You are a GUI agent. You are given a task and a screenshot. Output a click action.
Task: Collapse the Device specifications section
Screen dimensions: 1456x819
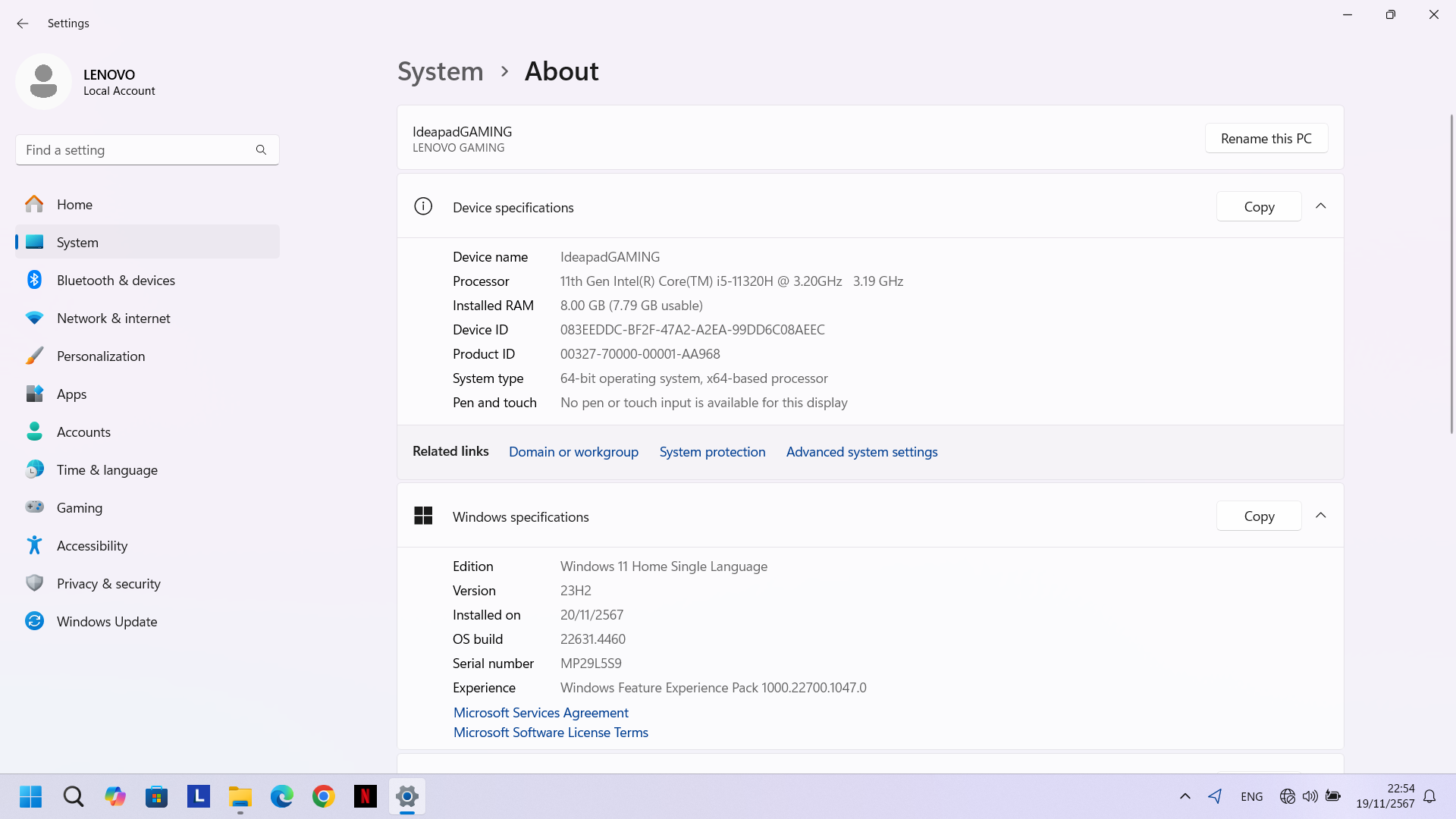point(1320,206)
